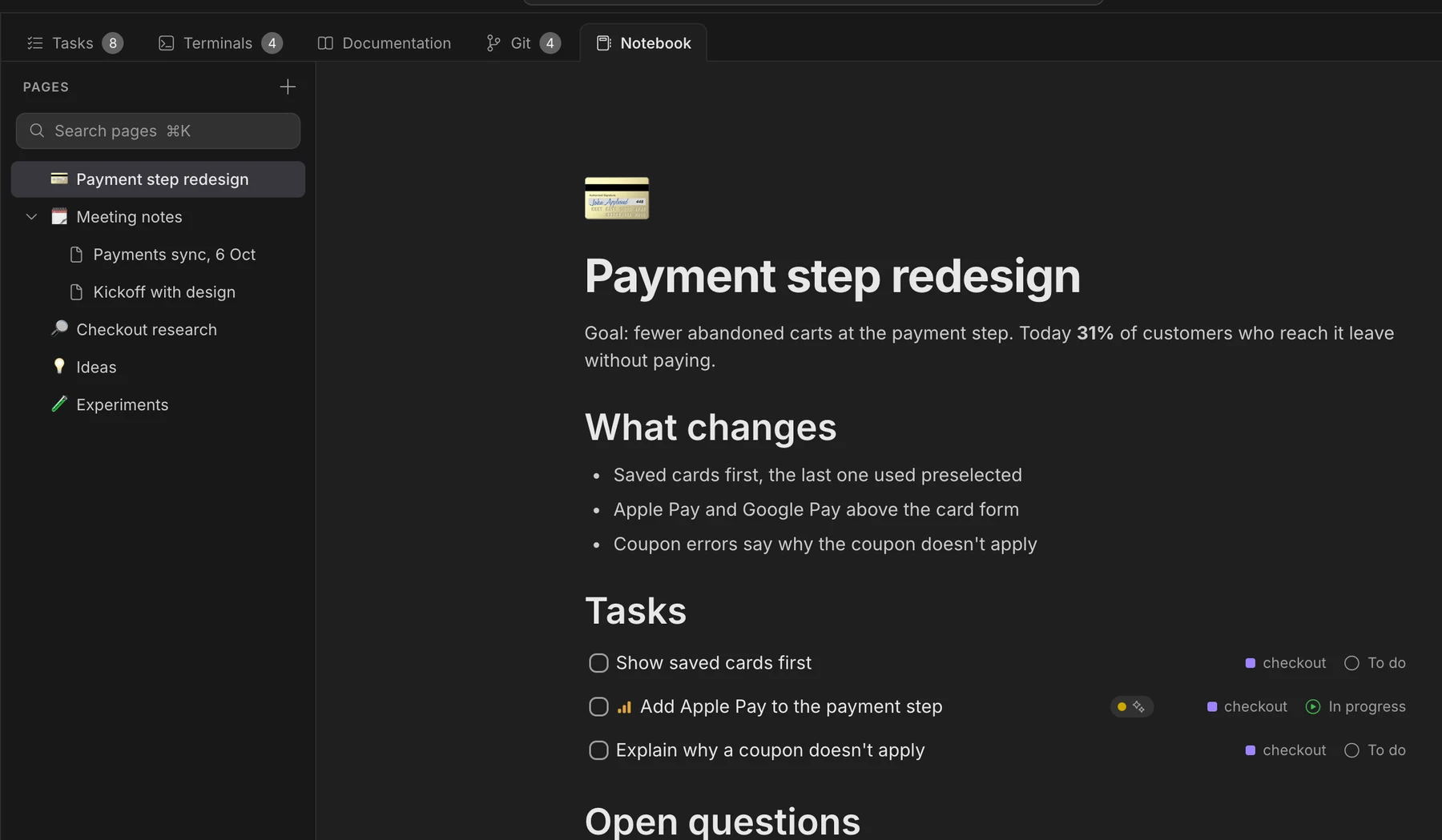Viewport: 1442px width, 840px height.
Task: Switch to the Tasks tab
Action: coord(75,43)
